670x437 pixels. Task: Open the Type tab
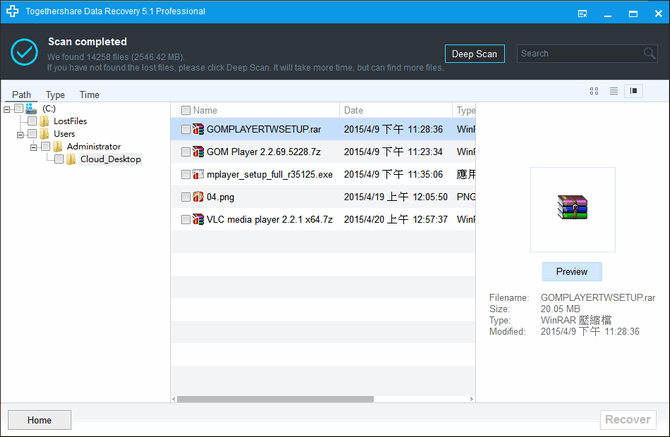tap(55, 94)
